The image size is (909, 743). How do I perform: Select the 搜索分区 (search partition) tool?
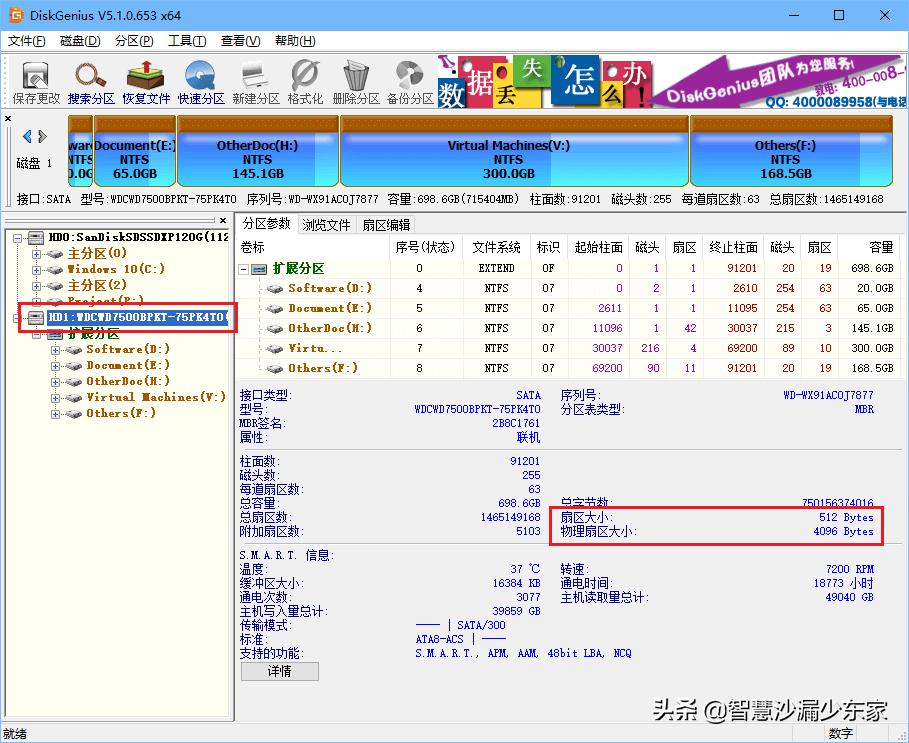pos(92,80)
